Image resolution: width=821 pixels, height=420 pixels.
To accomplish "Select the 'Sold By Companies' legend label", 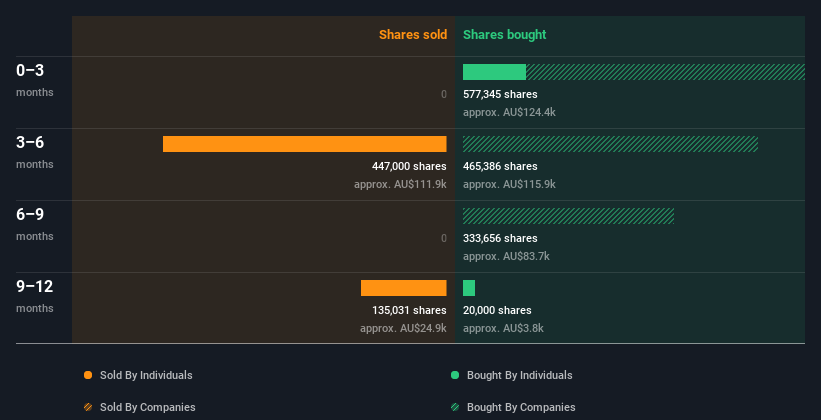I will tap(148, 407).
